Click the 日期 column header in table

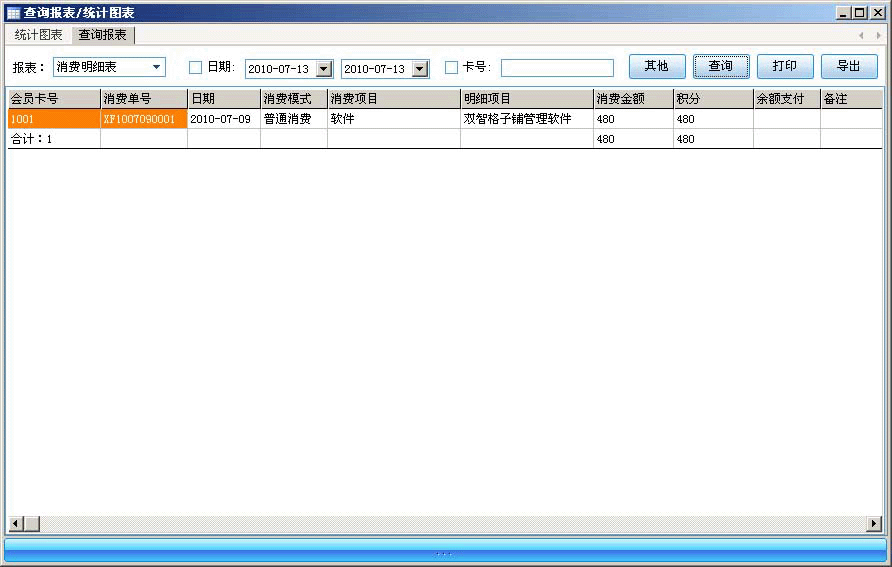point(224,99)
